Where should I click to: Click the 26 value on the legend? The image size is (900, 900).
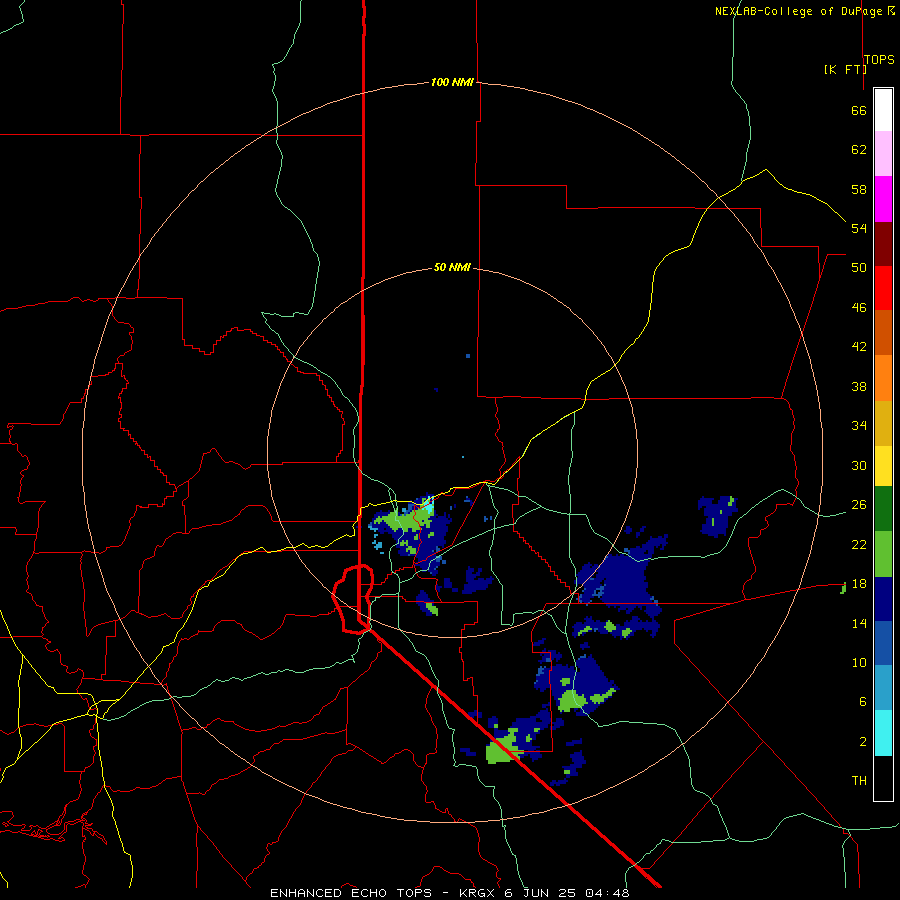[859, 505]
